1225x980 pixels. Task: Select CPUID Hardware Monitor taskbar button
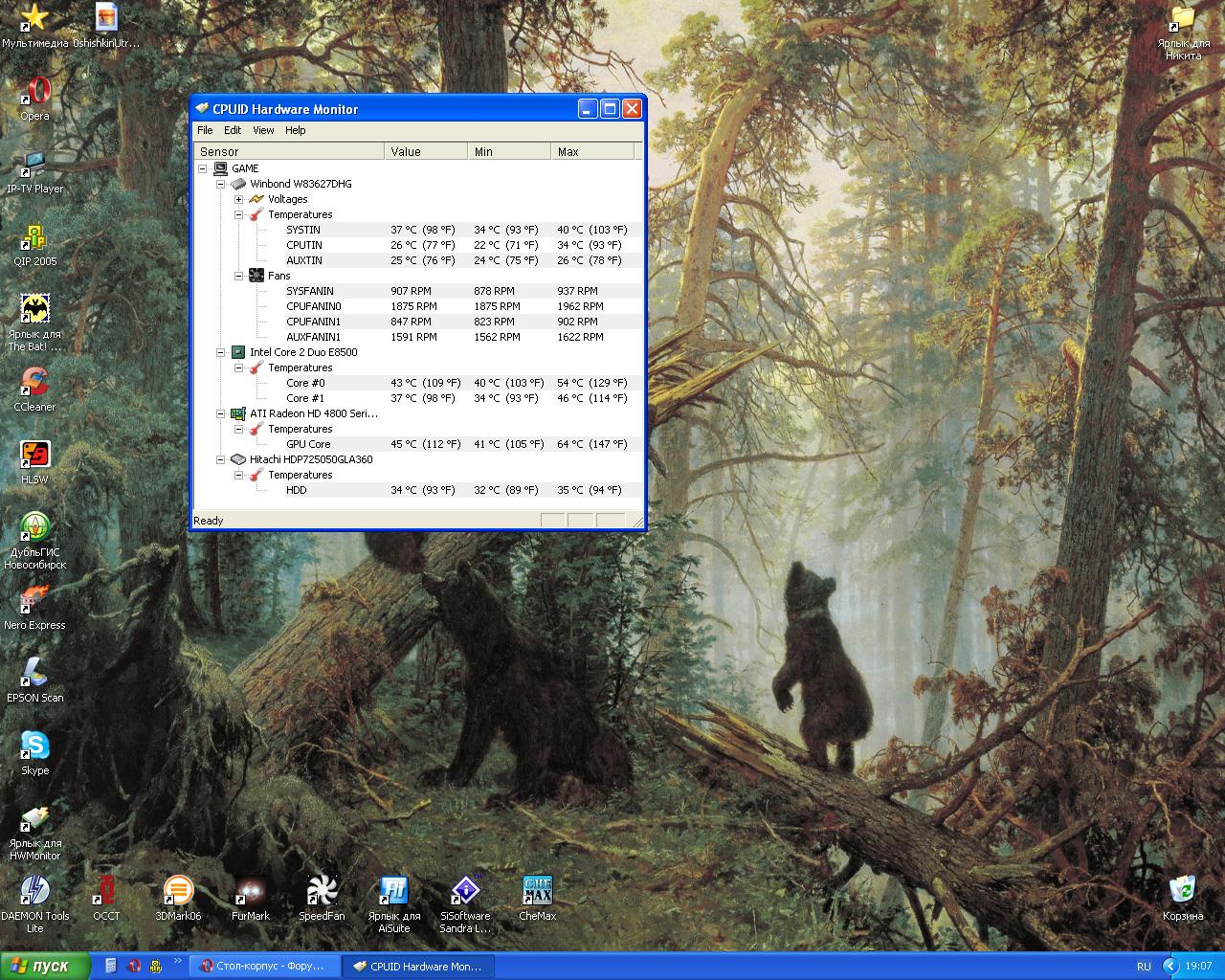(x=417, y=966)
